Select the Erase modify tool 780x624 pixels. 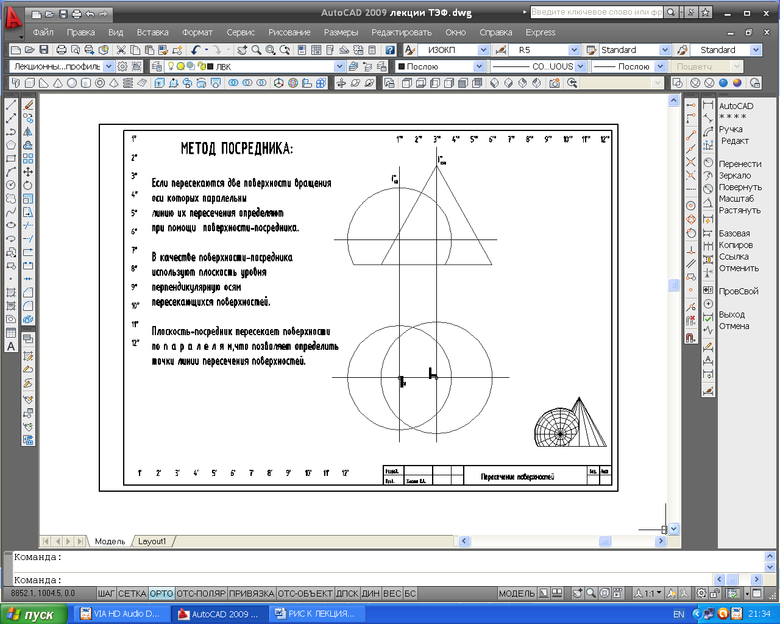click(x=28, y=104)
